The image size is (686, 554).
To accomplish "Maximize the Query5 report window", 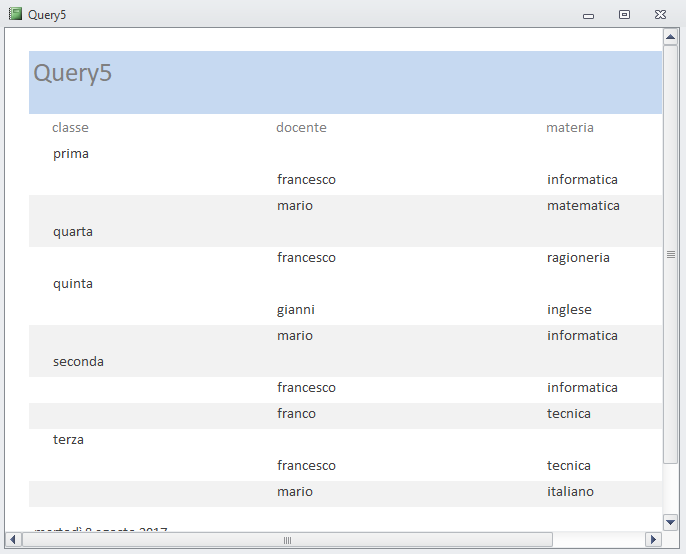I will (624, 15).
